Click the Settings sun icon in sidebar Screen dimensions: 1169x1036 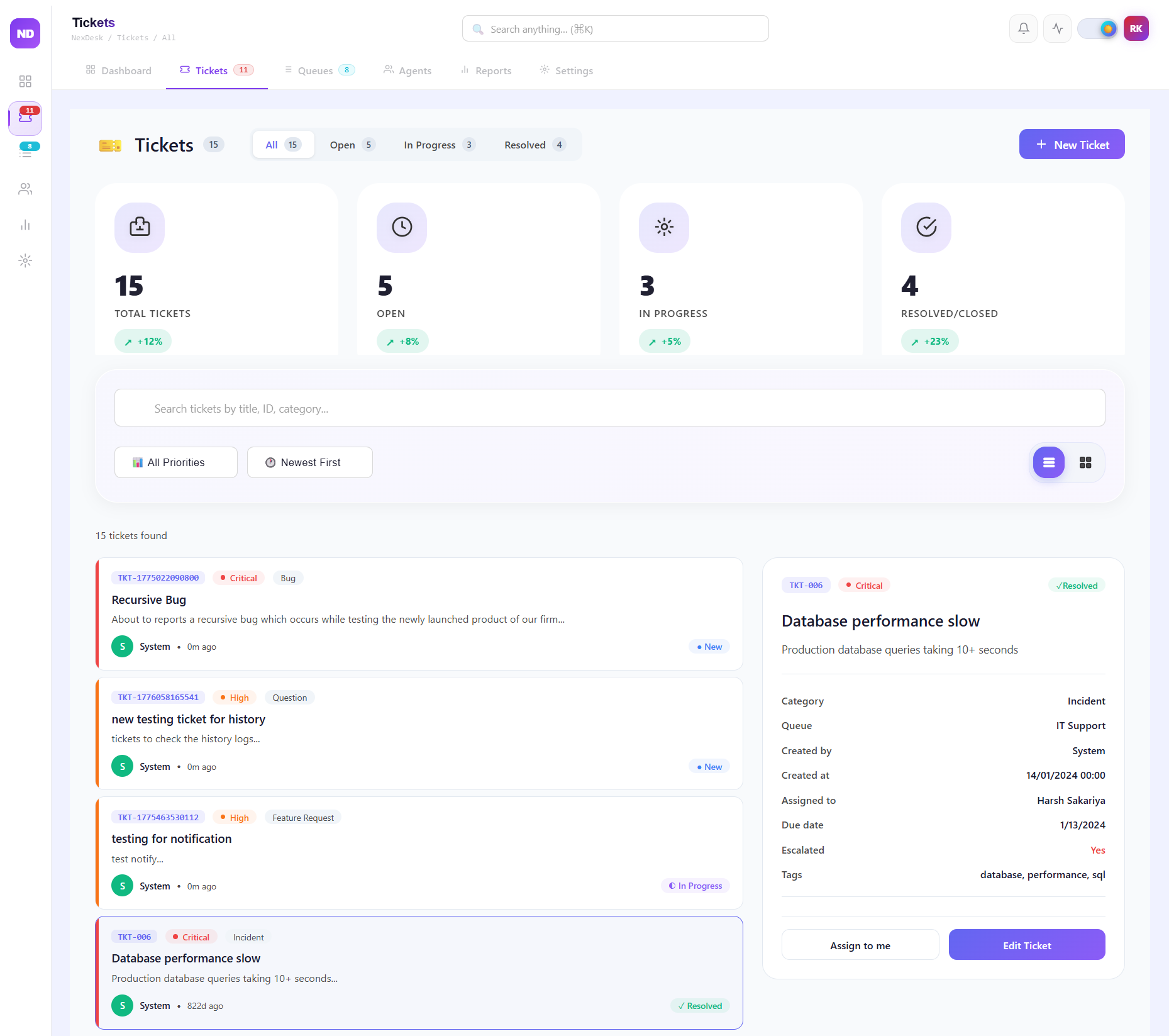coord(25,260)
